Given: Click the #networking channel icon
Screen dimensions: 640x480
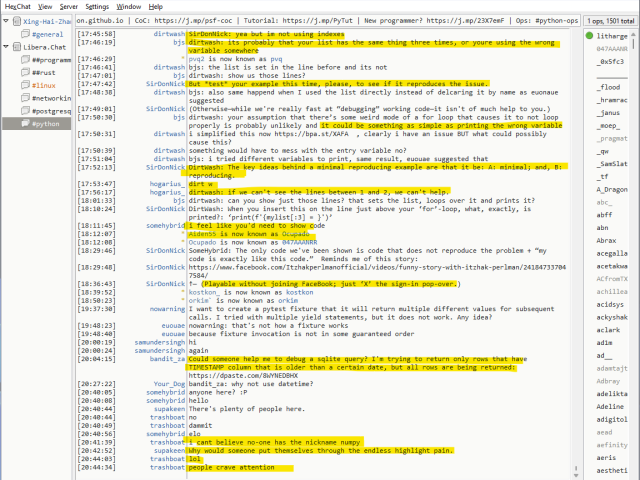Looking at the screenshot, I should 25,98.
